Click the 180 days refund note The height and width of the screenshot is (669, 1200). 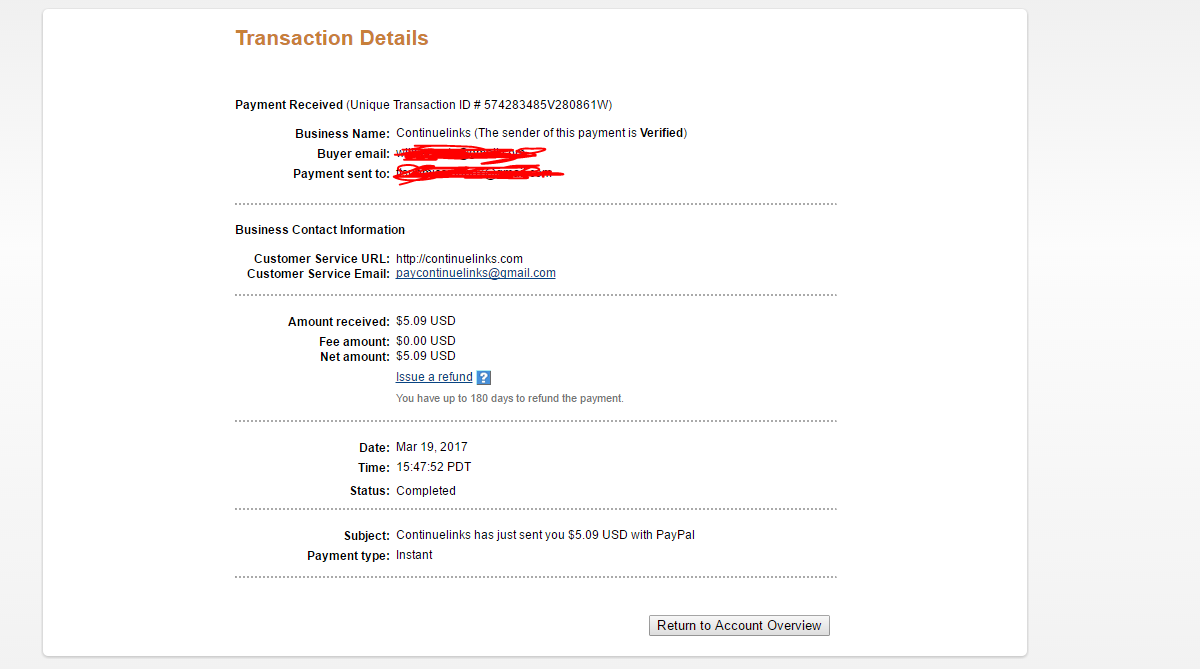509,398
